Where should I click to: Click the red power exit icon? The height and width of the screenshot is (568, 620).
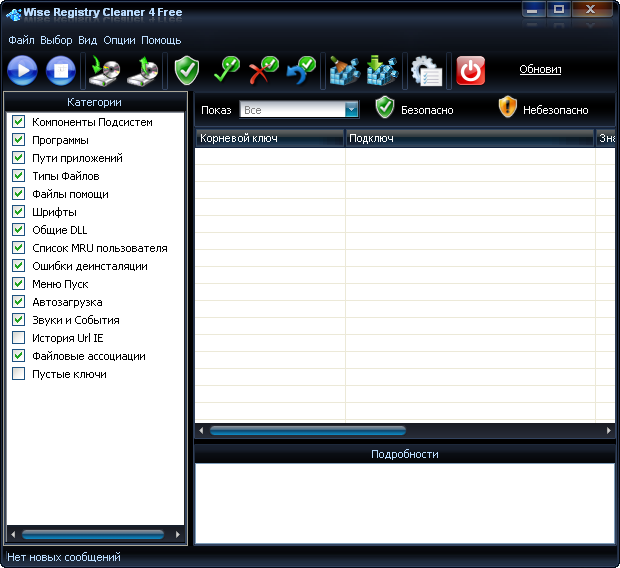(471, 70)
